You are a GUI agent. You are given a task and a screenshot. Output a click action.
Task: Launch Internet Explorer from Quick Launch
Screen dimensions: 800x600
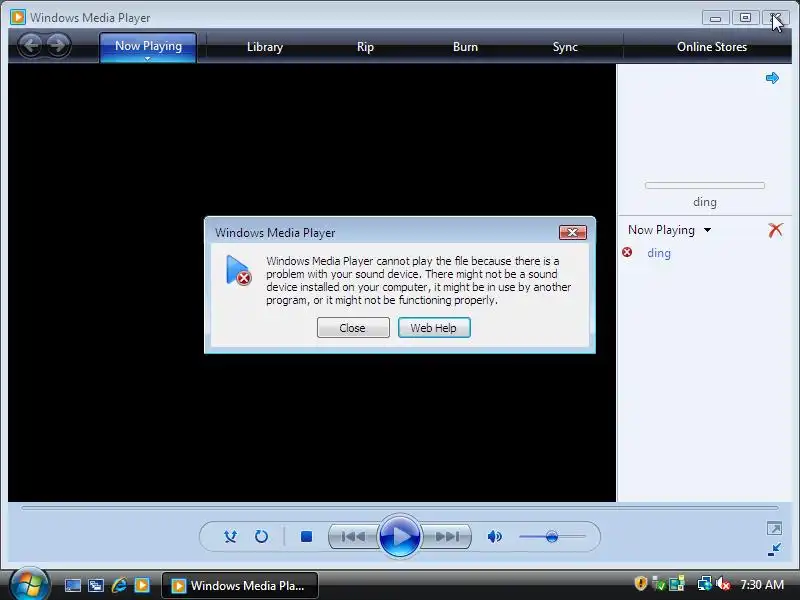click(119, 585)
